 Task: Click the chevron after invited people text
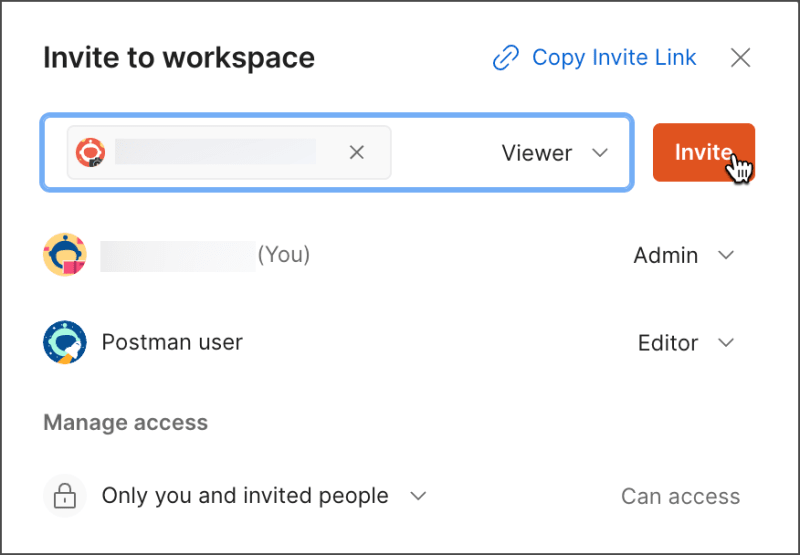click(419, 496)
